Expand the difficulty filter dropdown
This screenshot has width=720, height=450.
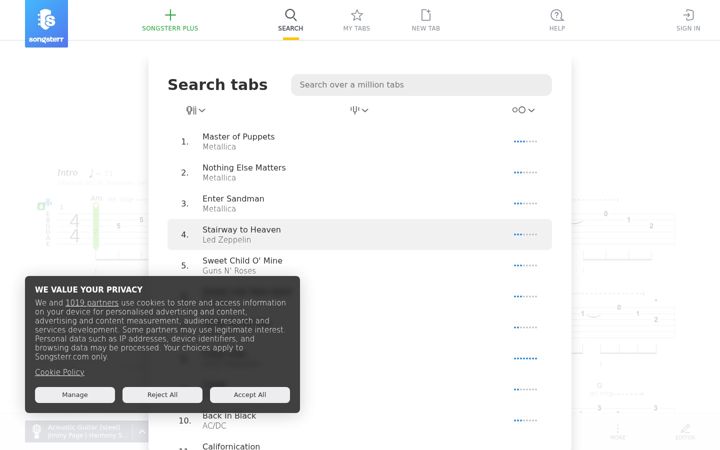(x=523, y=110)
